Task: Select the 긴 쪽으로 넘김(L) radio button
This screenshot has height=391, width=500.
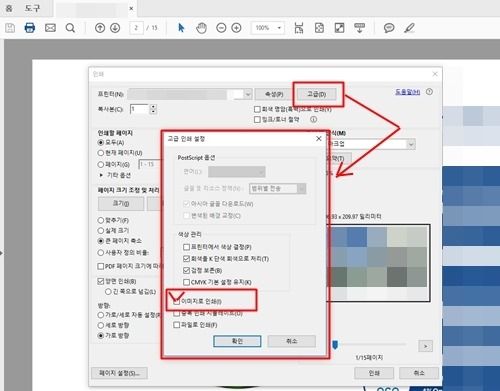Action: coord(108,292)
